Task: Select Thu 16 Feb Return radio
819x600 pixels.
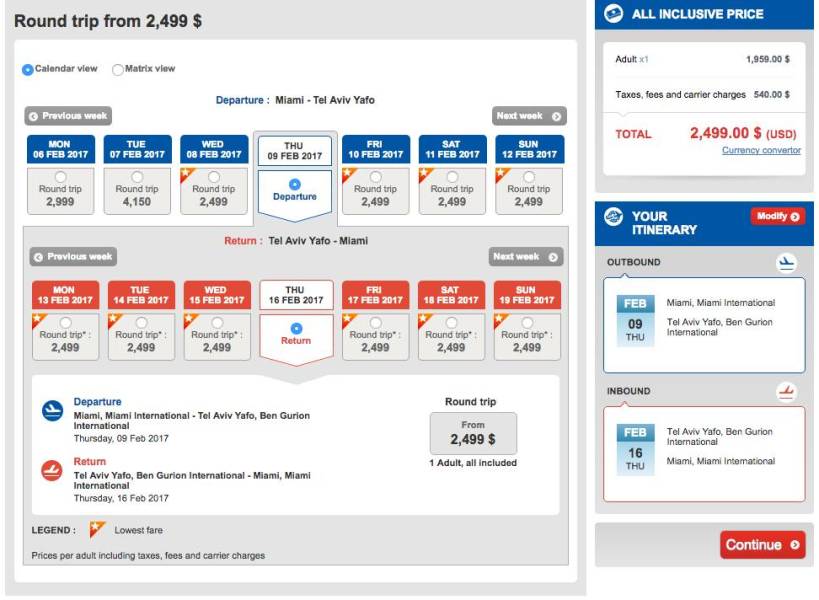Action: tap(296, 328)
